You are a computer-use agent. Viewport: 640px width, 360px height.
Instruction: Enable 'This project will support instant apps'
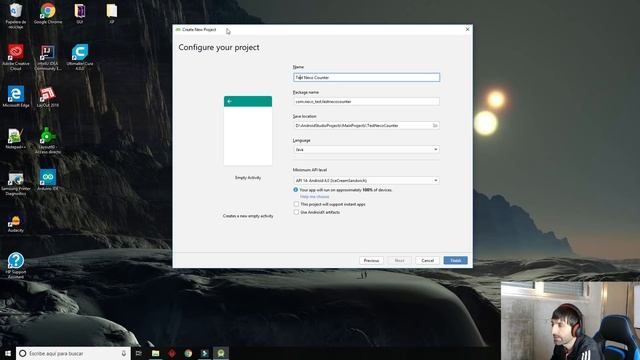coord(296,204)
